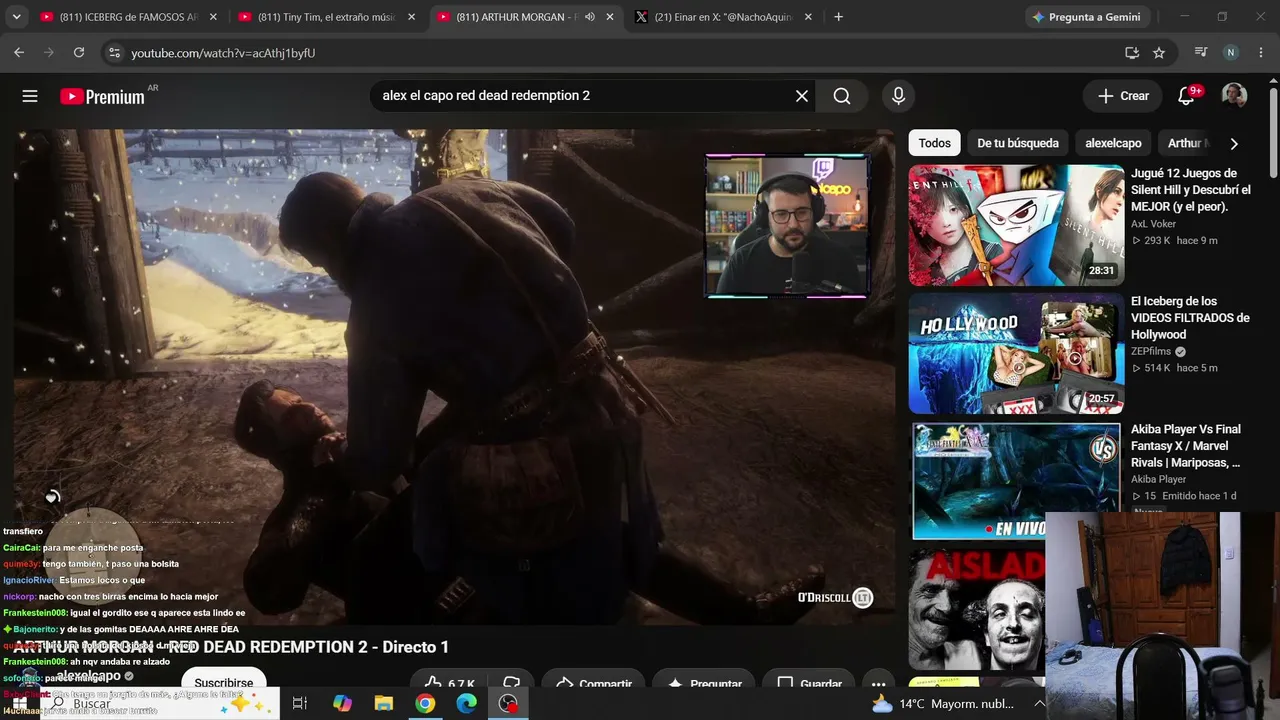This screenshot has height=720, width=1280.
Task: Open the YouTube account avatar menu
Action: (x=1234, y=96)
